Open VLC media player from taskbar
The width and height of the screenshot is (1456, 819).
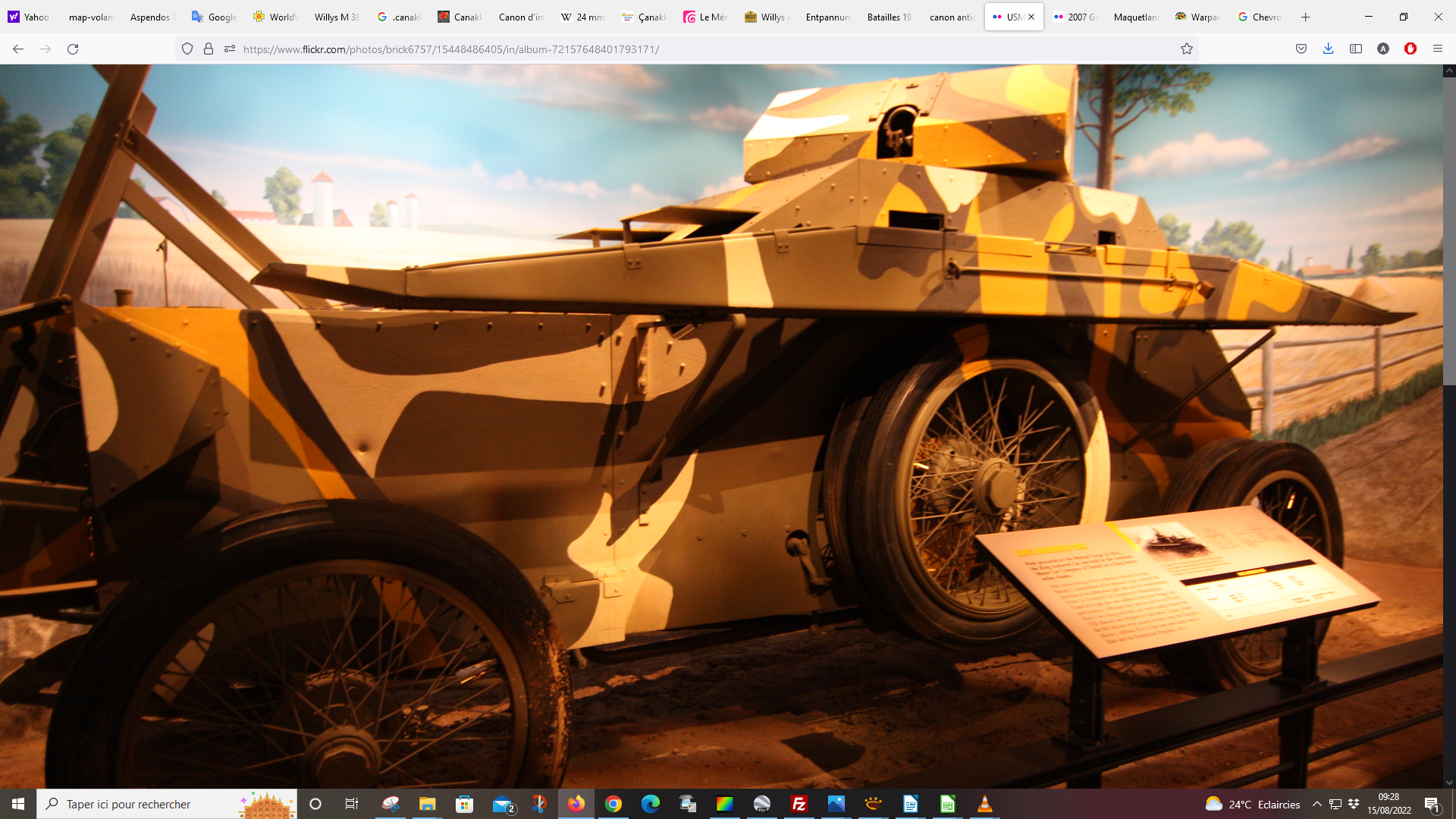click(x=985, y=804)
